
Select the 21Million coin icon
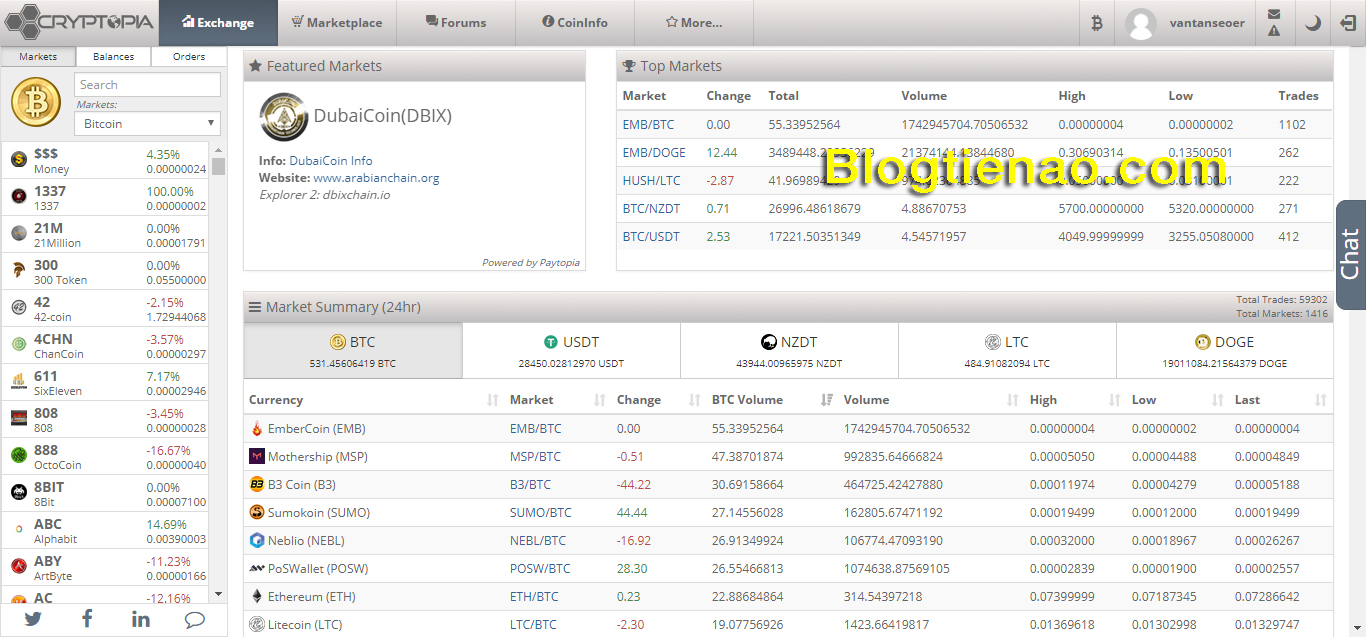19,234
